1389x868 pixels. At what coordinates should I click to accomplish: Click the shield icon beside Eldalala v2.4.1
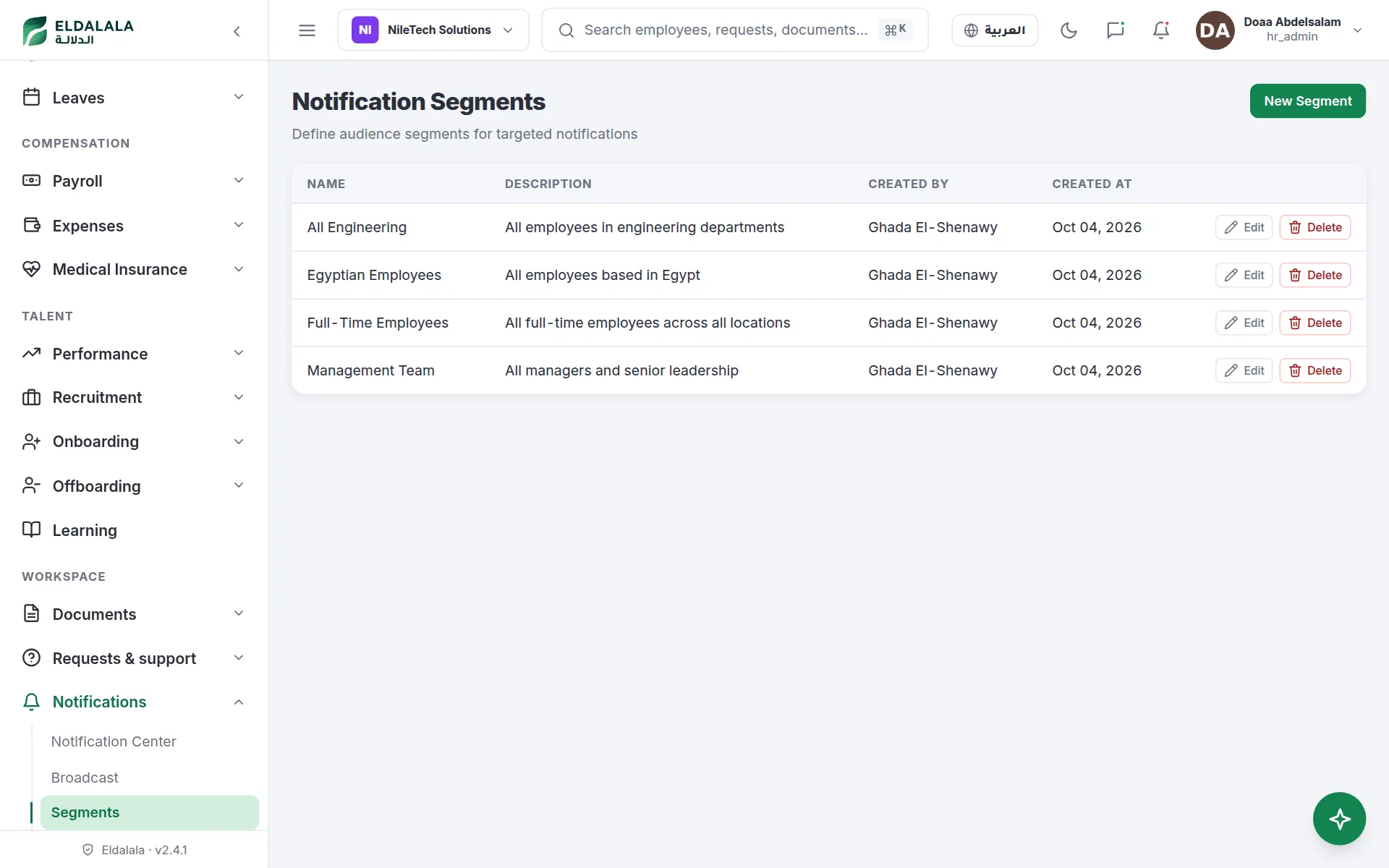88,850
